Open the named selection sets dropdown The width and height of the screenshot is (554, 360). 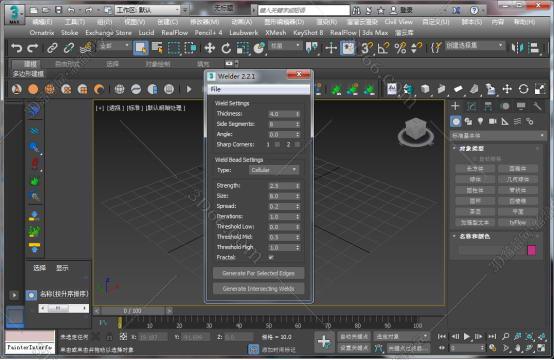click(474, 46)
